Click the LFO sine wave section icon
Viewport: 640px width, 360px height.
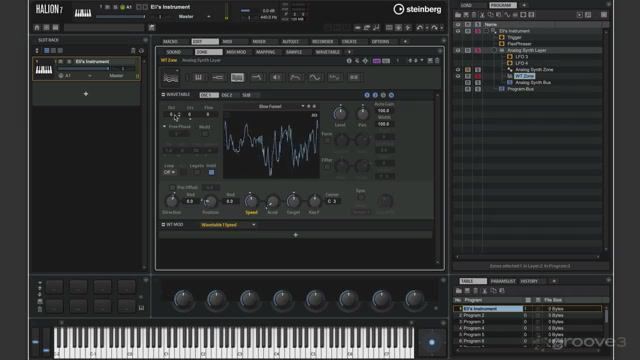pyautogui.click(x=315, y=77)
